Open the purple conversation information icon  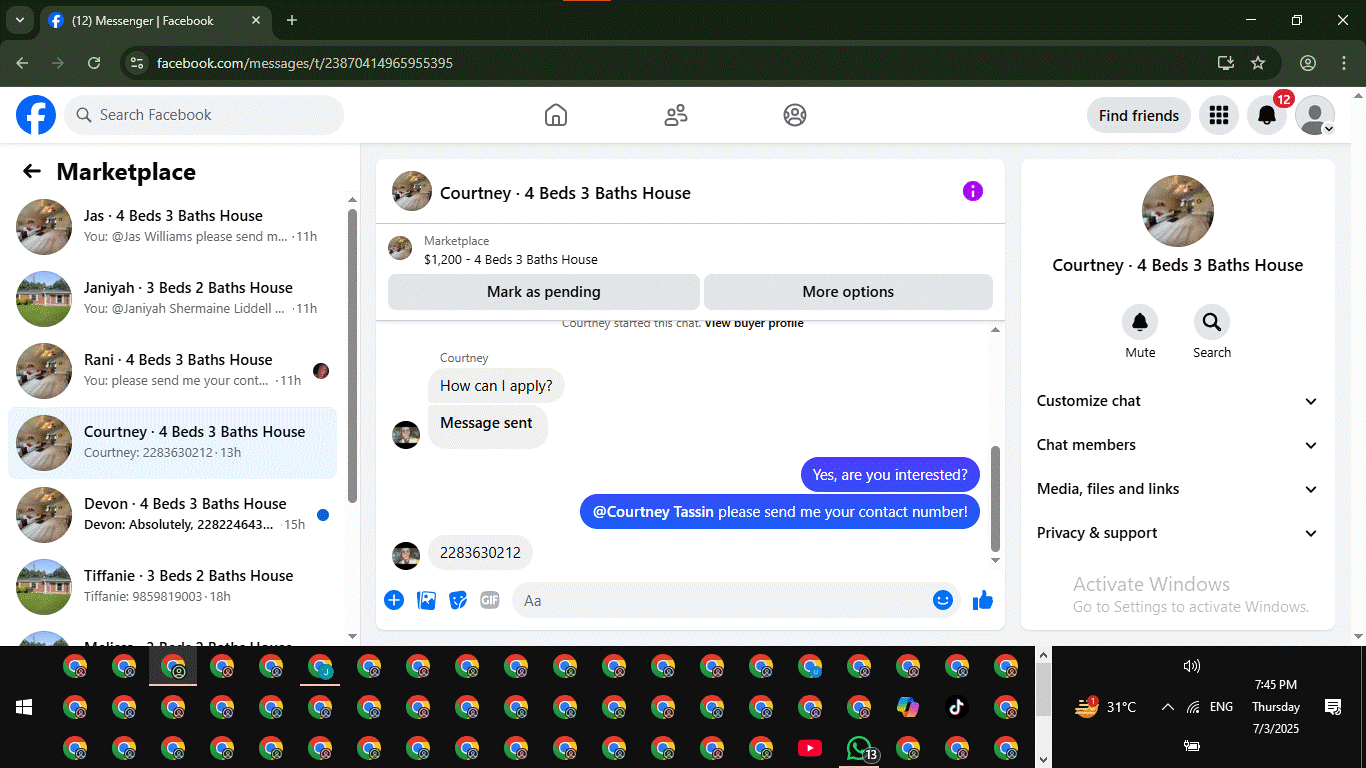973,191
